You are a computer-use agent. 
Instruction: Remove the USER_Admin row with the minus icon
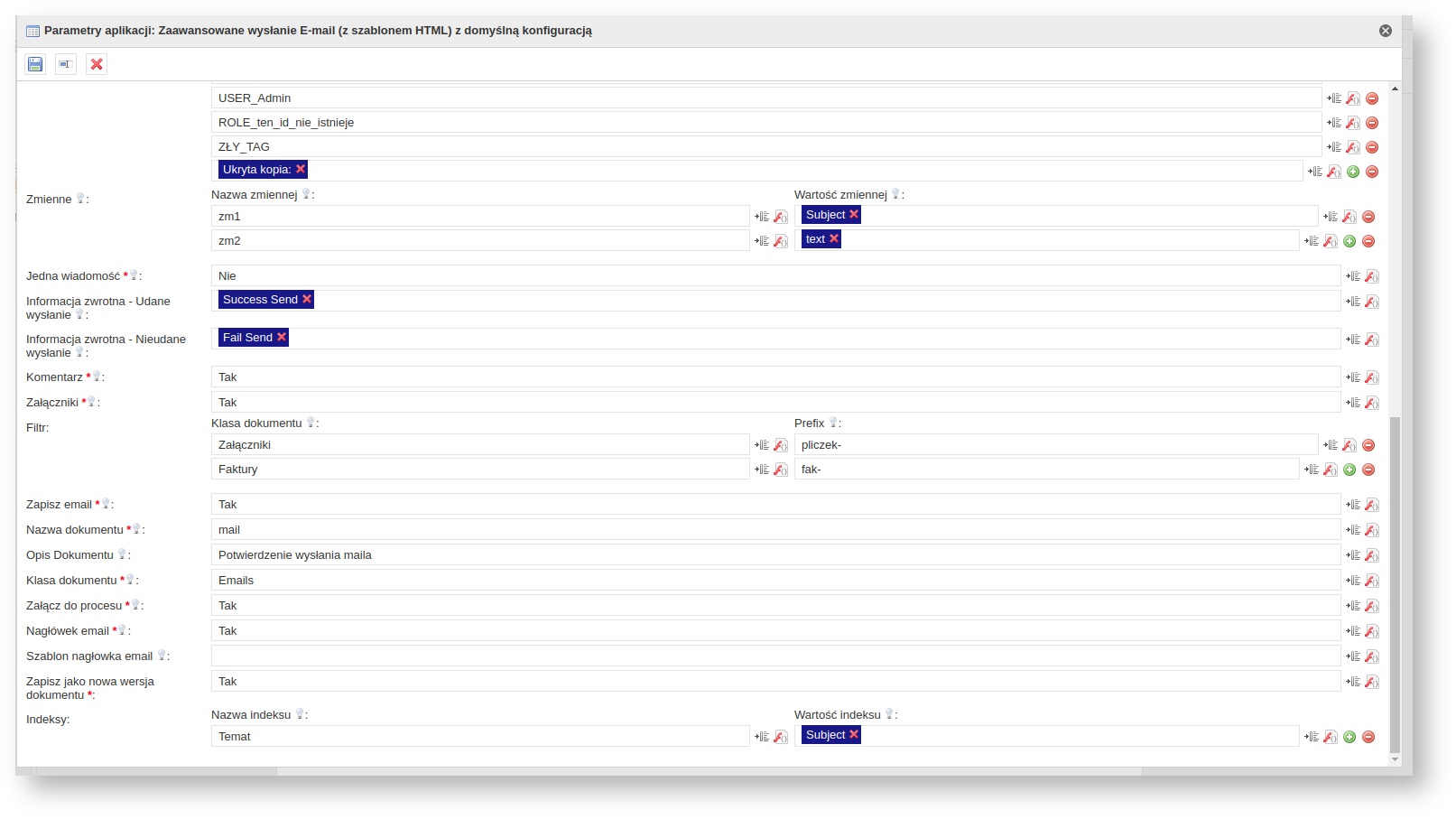(1372, 98)
